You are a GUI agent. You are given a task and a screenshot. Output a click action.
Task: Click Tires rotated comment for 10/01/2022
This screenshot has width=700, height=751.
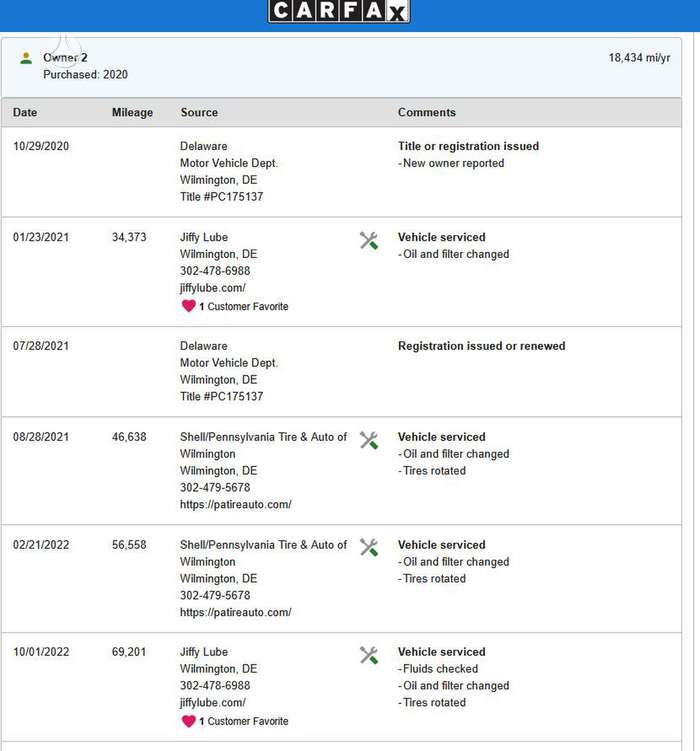tap(432, 703)
